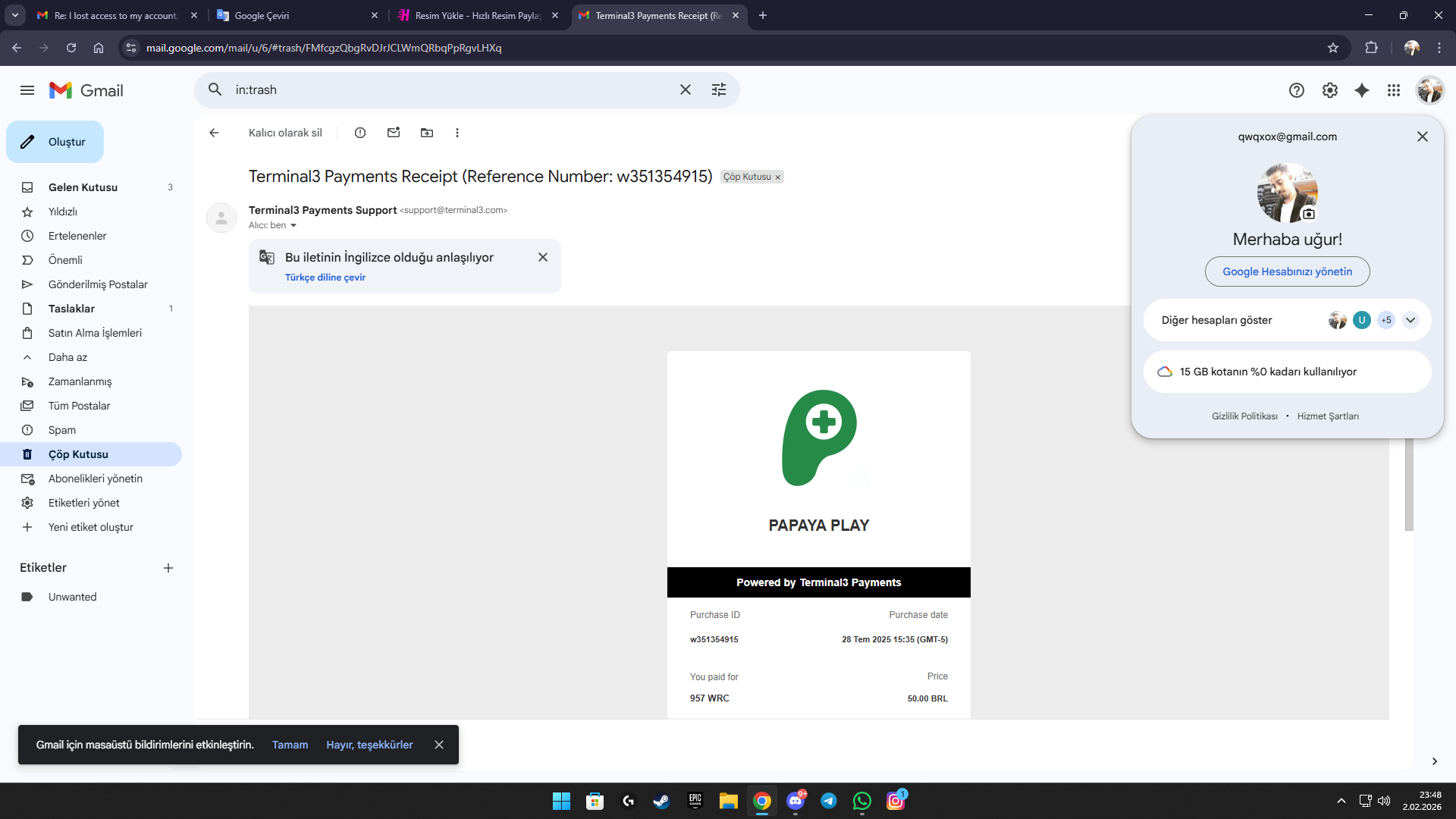
Task: Translate email via Türkçe diline çevir
Action: tap(325, 278)
